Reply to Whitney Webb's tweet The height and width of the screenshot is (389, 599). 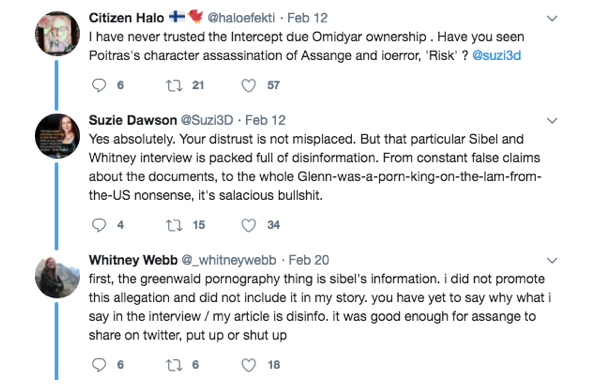point(99,365)
